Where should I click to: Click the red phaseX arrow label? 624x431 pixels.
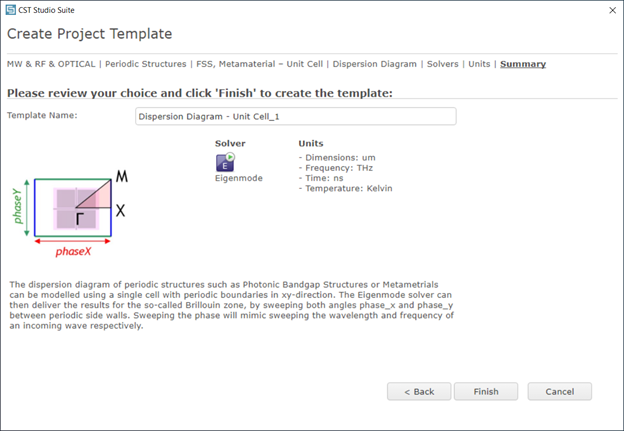[73, 252]
